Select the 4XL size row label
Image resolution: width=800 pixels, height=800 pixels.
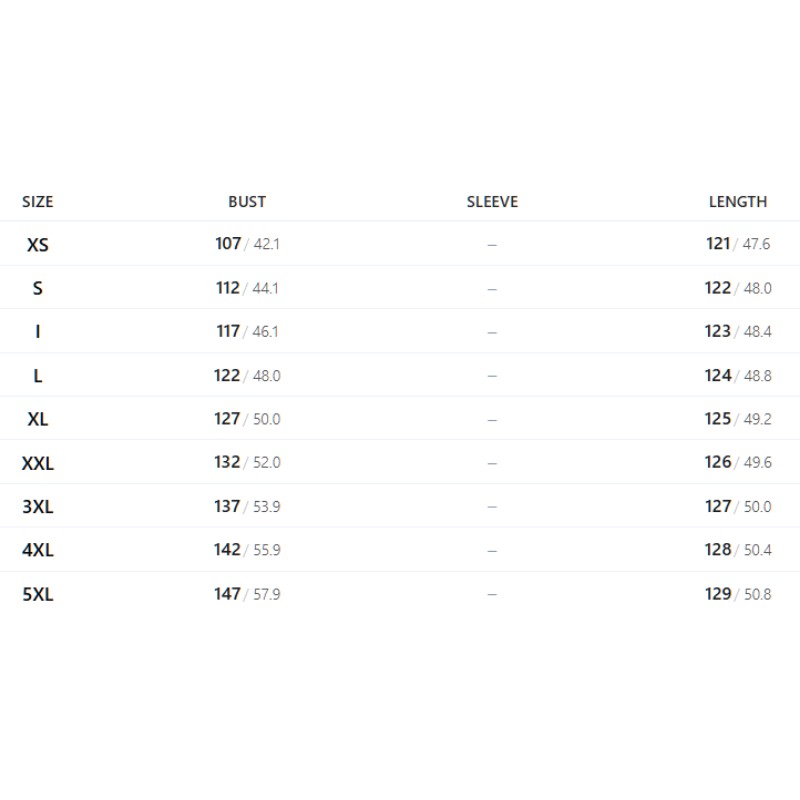(38, 550)
